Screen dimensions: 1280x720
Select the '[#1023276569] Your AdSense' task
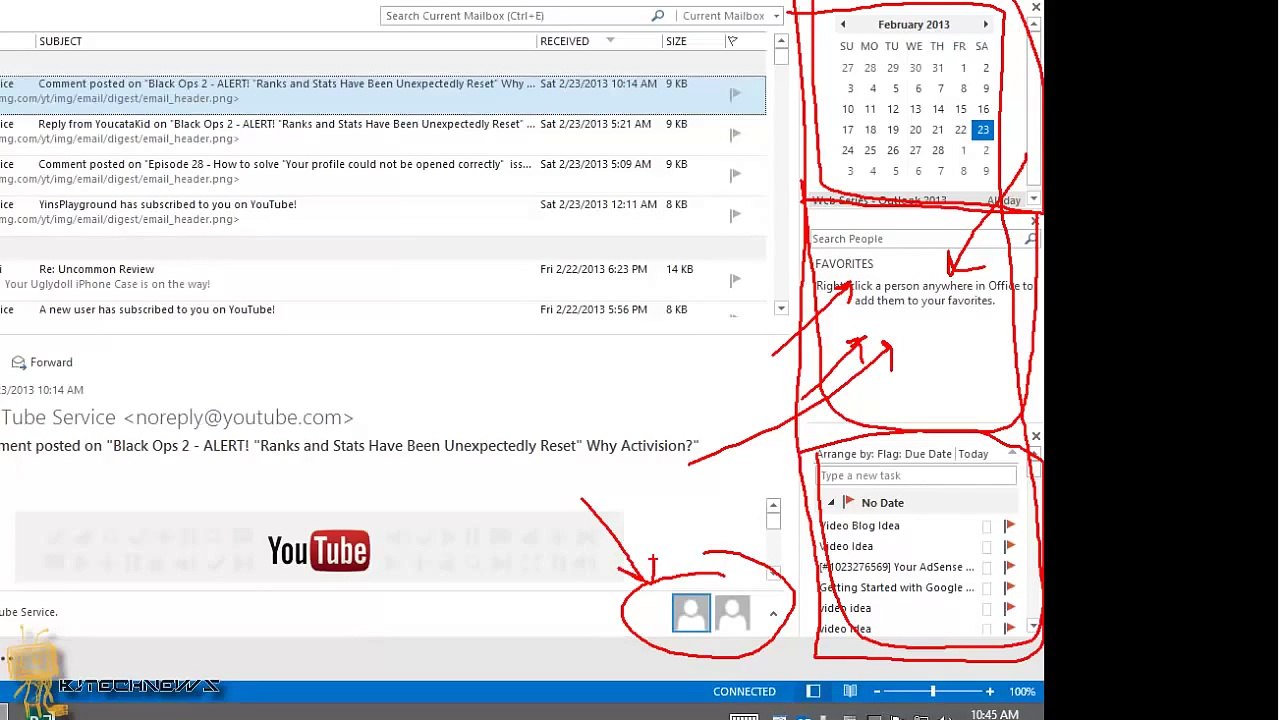tap(896, 567)
